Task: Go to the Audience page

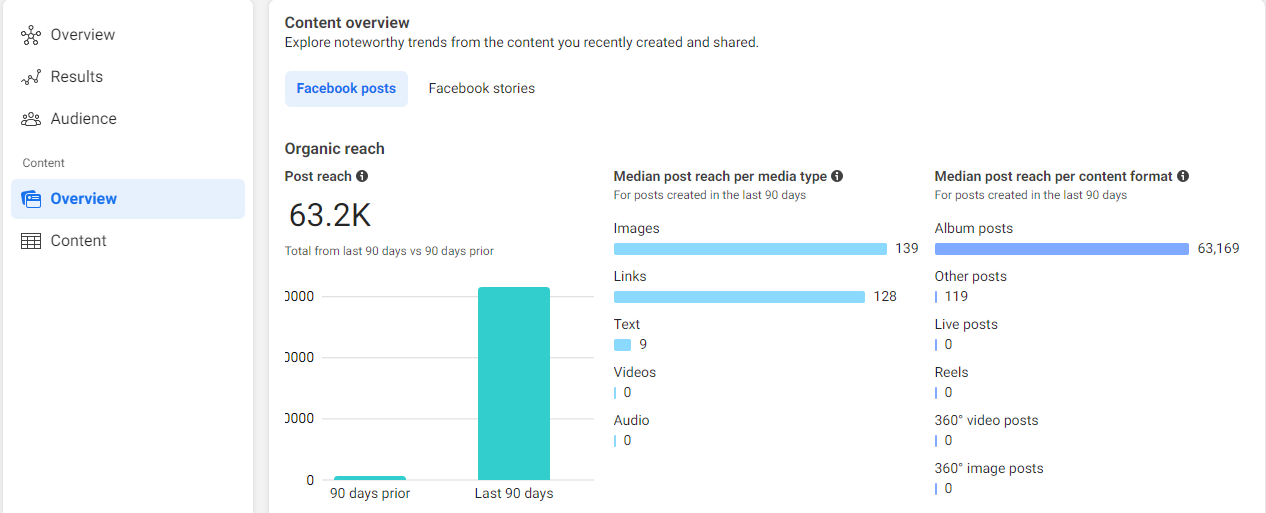Action: coord(84,119)
